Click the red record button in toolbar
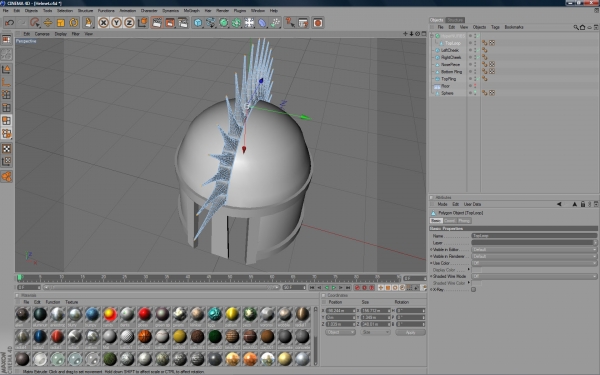Screen dimensions: 600x375 (318, 23)
